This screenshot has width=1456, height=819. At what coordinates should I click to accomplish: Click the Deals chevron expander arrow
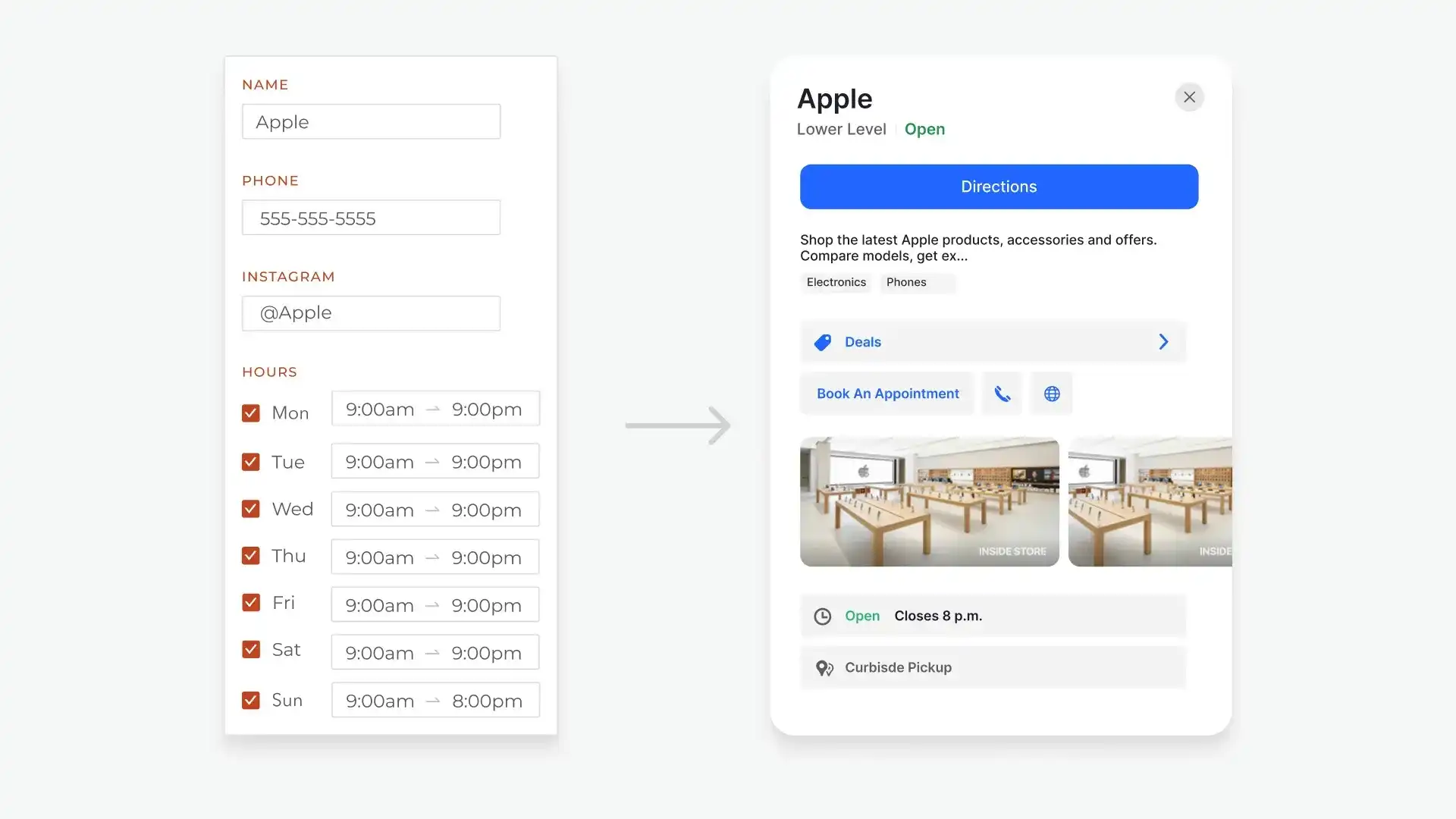(x=1162, y=342)
